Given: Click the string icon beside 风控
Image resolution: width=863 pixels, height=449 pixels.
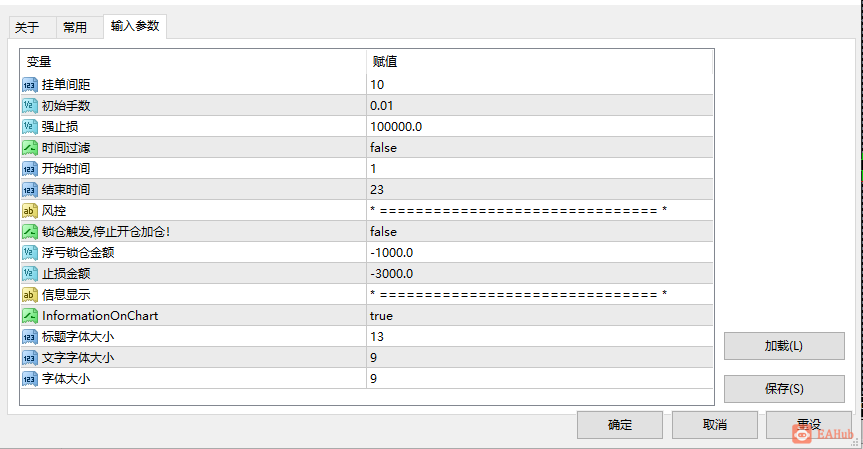Looking at the screenshot, I should point(30,211).
